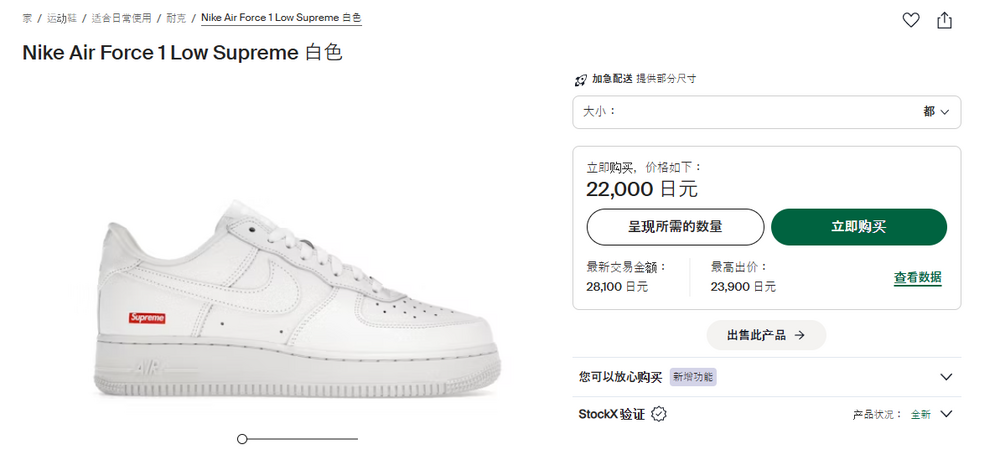Expand the StockX验证 section chevron

pyautogui.click(x=946, y=414)
